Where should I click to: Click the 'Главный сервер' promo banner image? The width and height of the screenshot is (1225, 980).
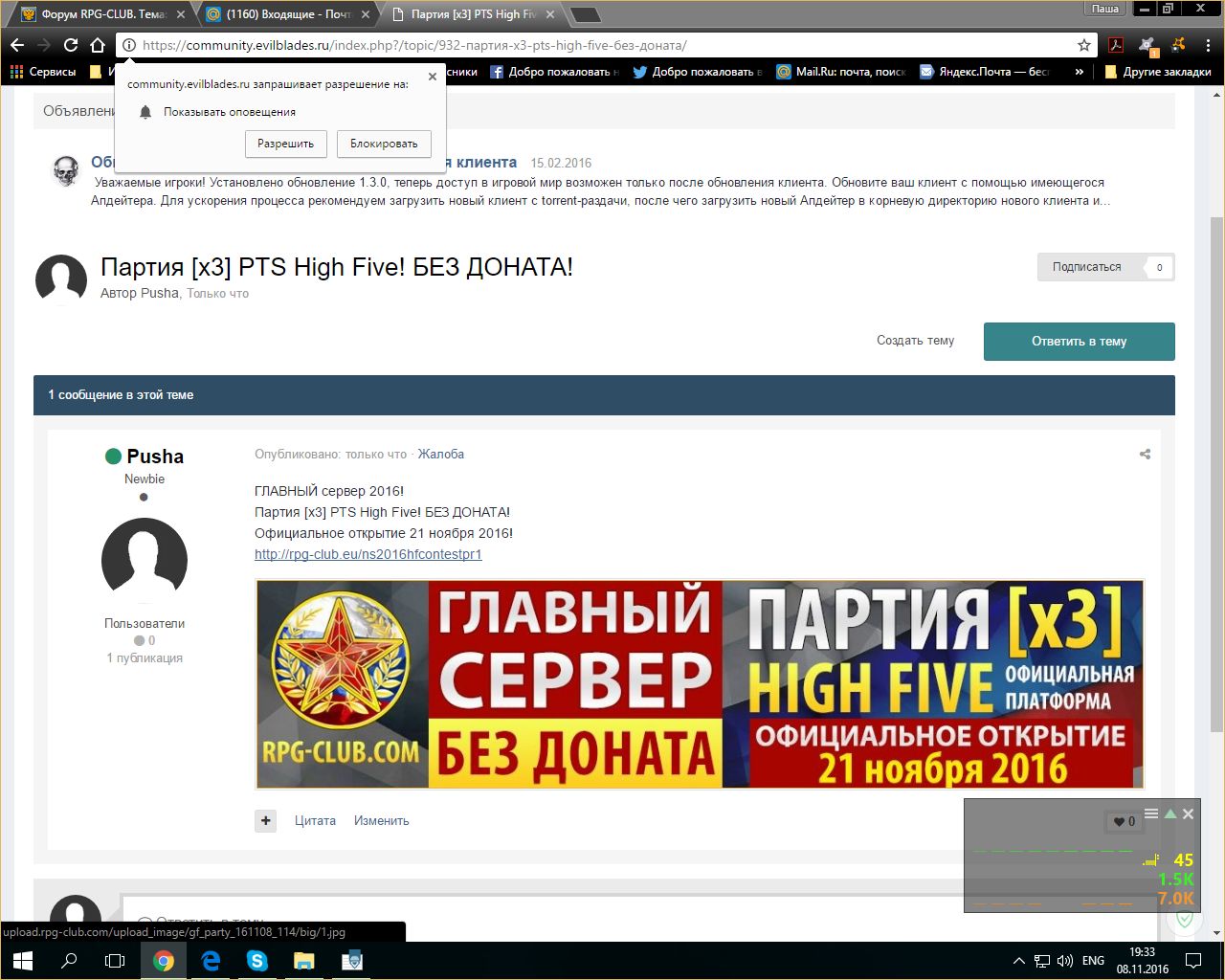tap(700, 684)
